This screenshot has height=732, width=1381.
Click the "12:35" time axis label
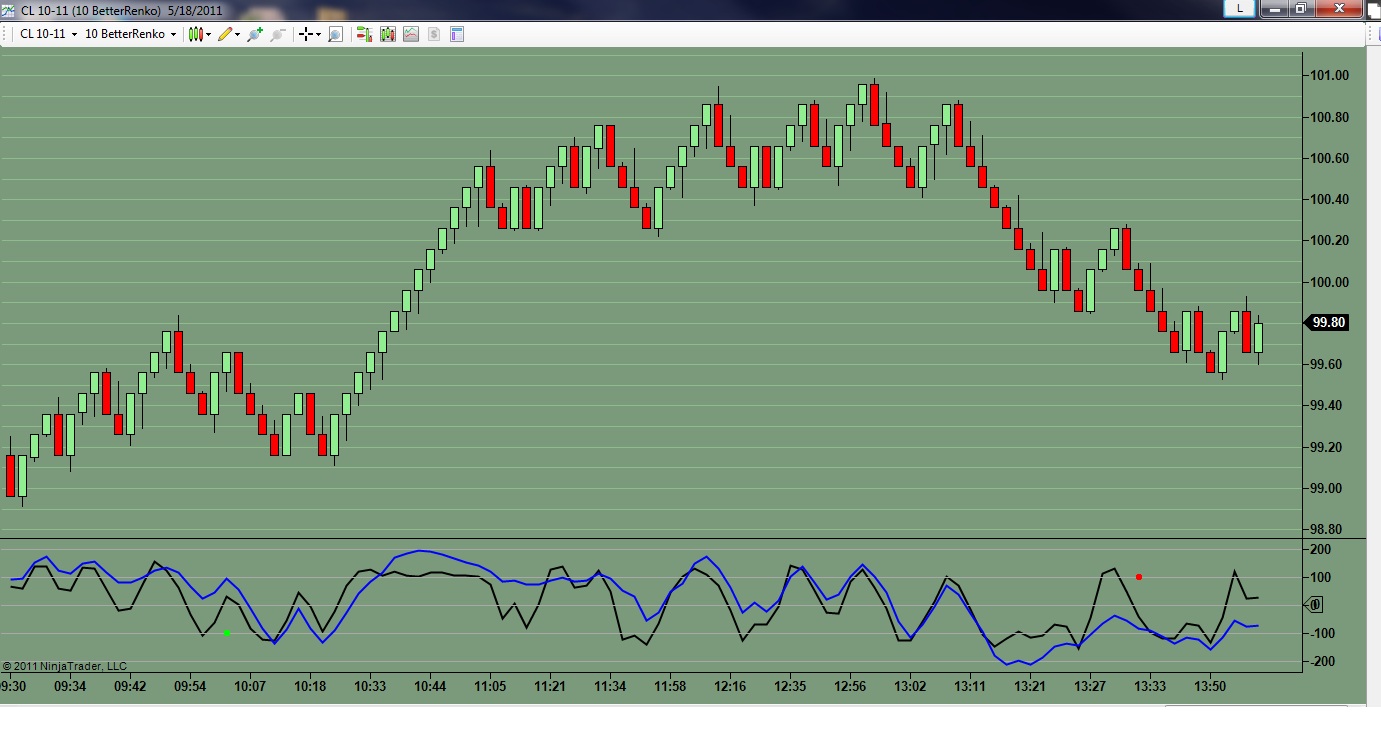click(790, 687)
